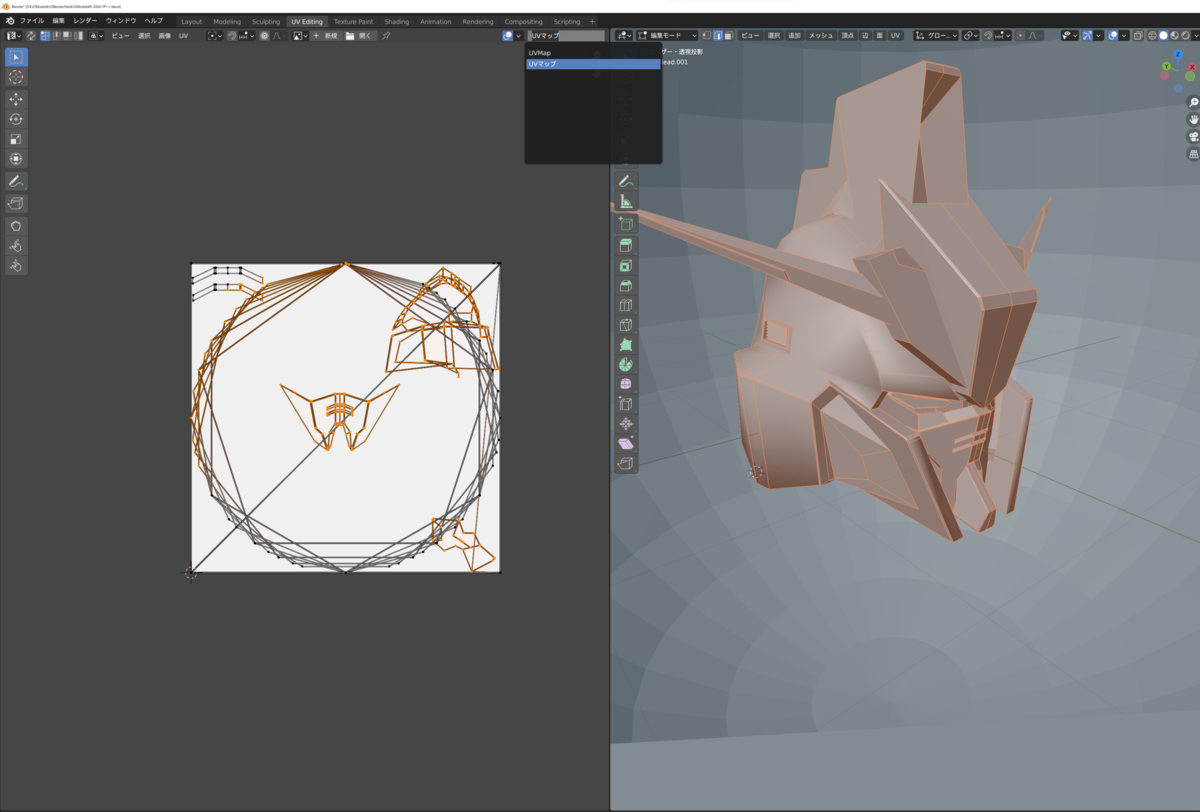
Task: Enable face select mode in 3D viewport
Action: (x=728, y=36)
